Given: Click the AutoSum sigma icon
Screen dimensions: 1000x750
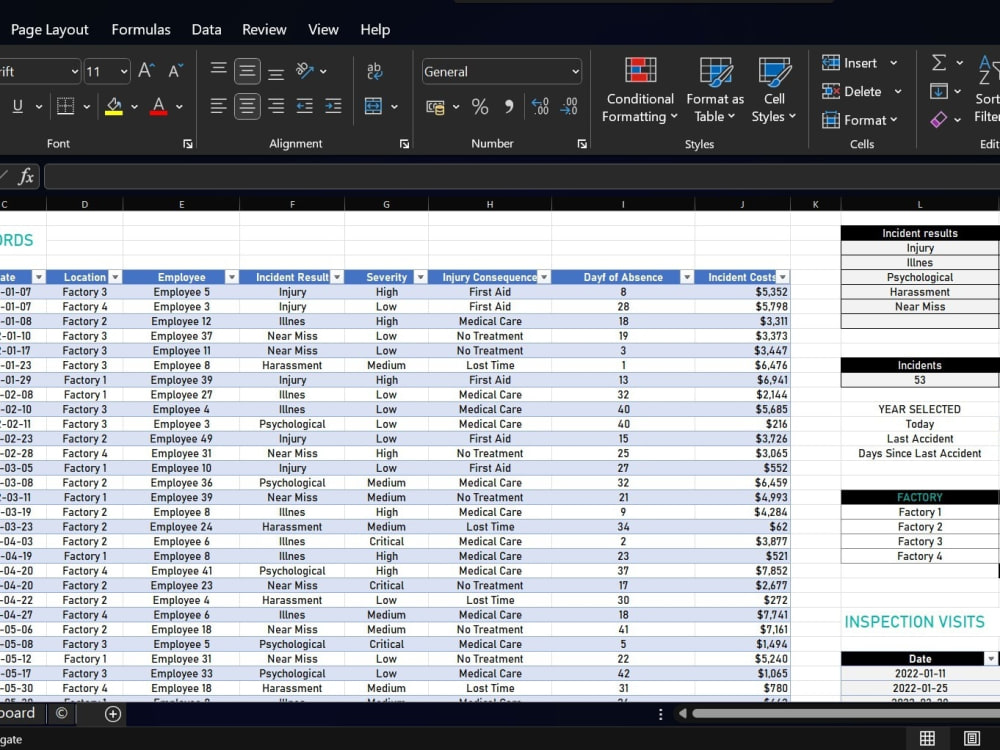Looking at the screenshot, I should (939, 62).
